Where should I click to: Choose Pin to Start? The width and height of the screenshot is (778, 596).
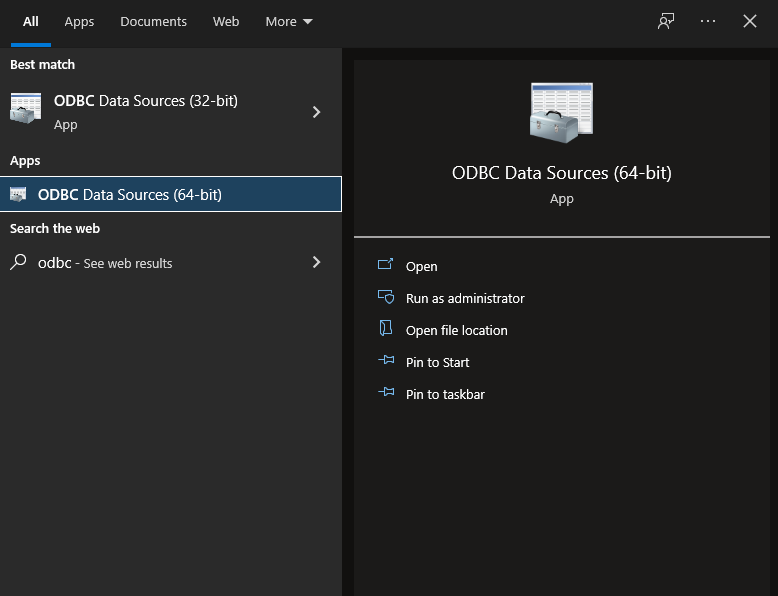coord(437,362)
